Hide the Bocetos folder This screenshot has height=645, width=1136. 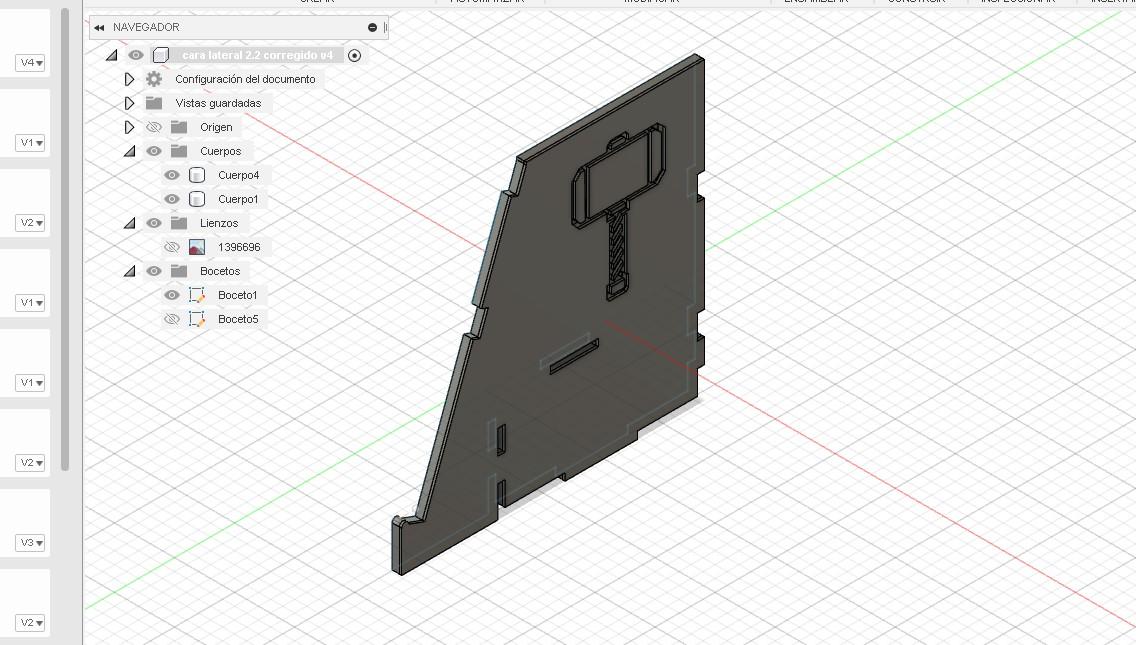click(x=154, y=271)
